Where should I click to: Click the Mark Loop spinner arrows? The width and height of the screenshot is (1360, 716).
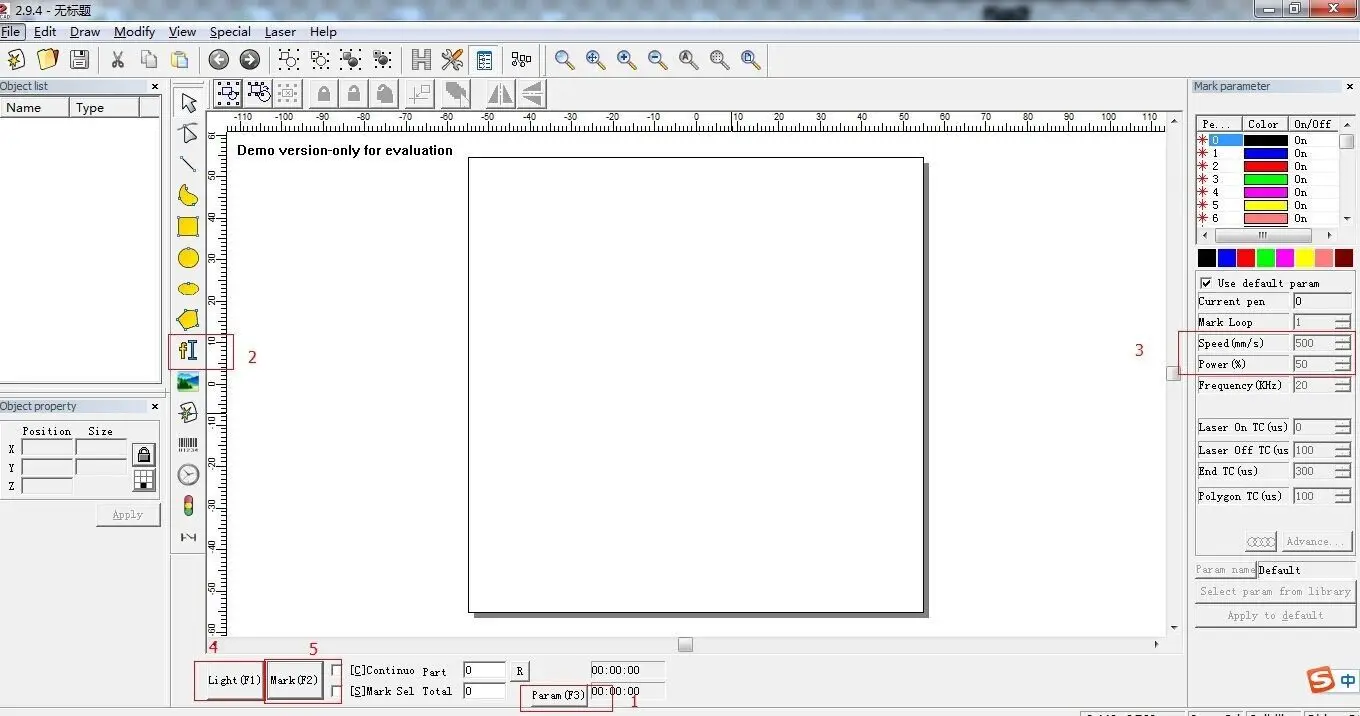coord(1342,322)
